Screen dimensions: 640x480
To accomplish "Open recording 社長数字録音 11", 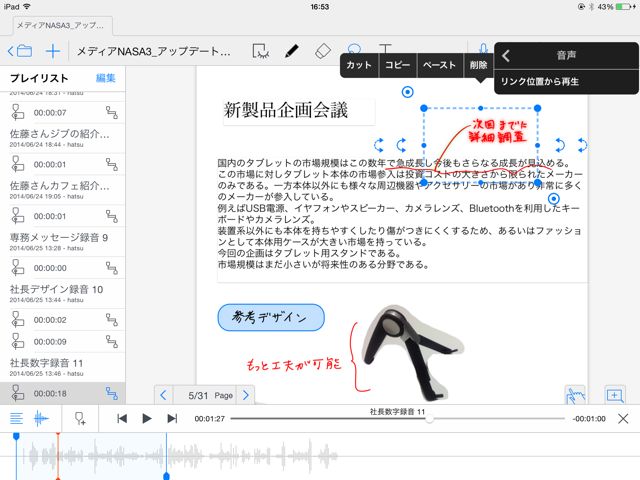I will point(62,367).
